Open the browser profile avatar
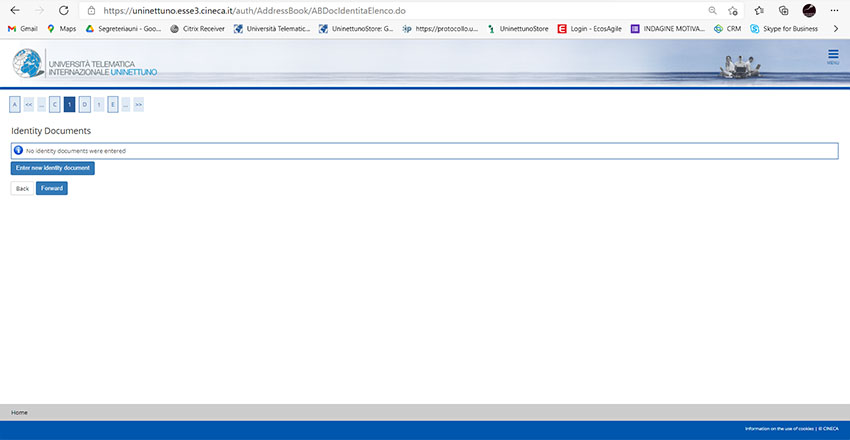850x440 pixels. (809, 10)
